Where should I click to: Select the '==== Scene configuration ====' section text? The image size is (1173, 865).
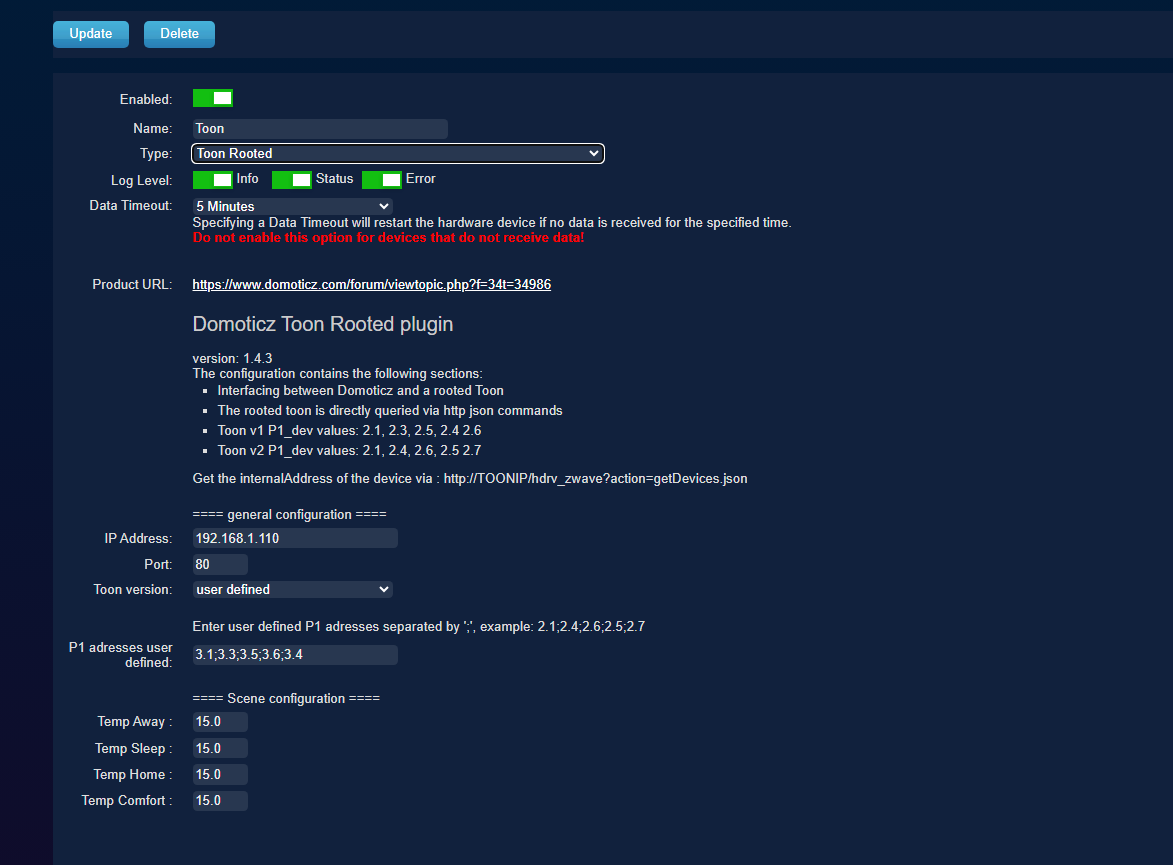point(286,698)
